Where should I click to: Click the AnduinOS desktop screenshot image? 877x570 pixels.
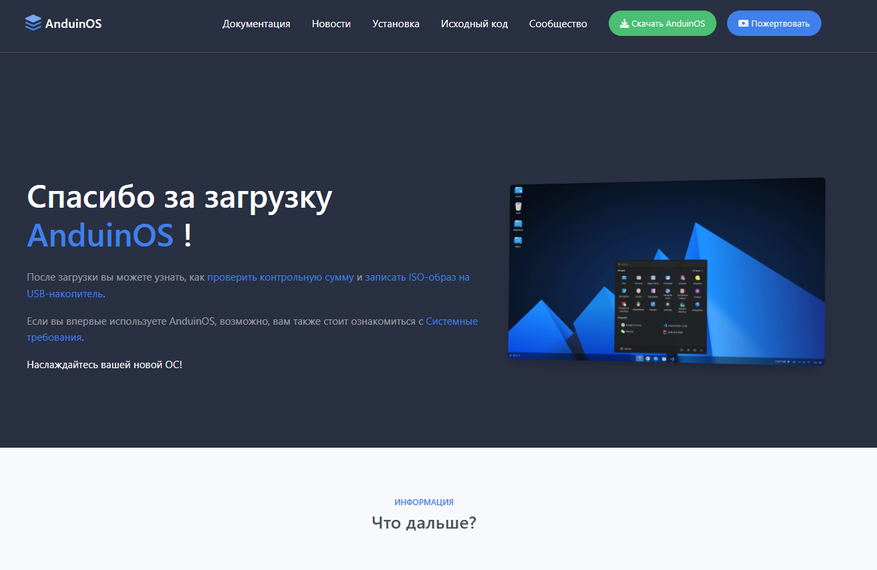(666, 272)
